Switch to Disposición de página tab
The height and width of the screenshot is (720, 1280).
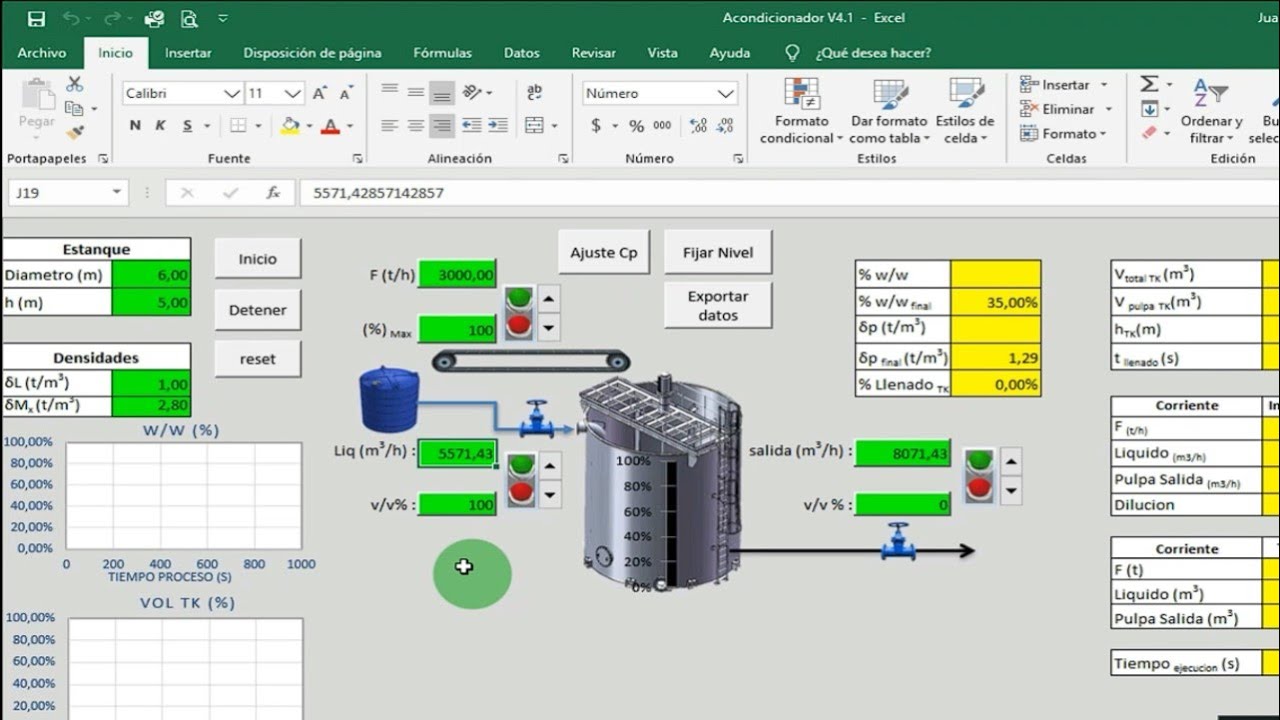click(312, 53)
